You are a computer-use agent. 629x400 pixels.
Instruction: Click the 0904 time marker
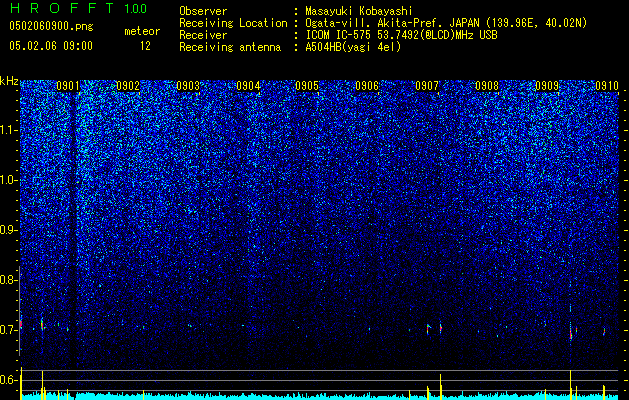248,86
